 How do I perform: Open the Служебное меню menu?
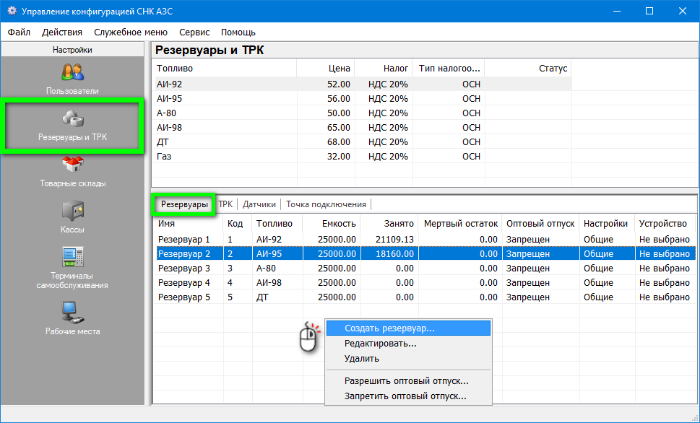(130, 32)
